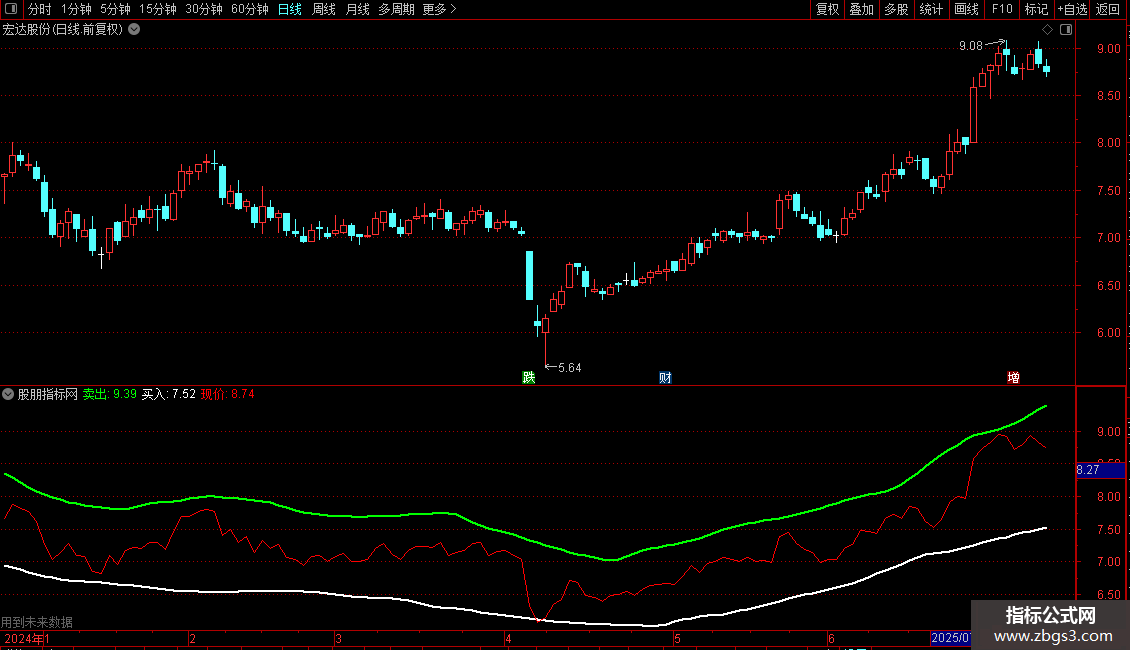
Task: Open the 多股 multi-stock view
Action: point(896,9)
